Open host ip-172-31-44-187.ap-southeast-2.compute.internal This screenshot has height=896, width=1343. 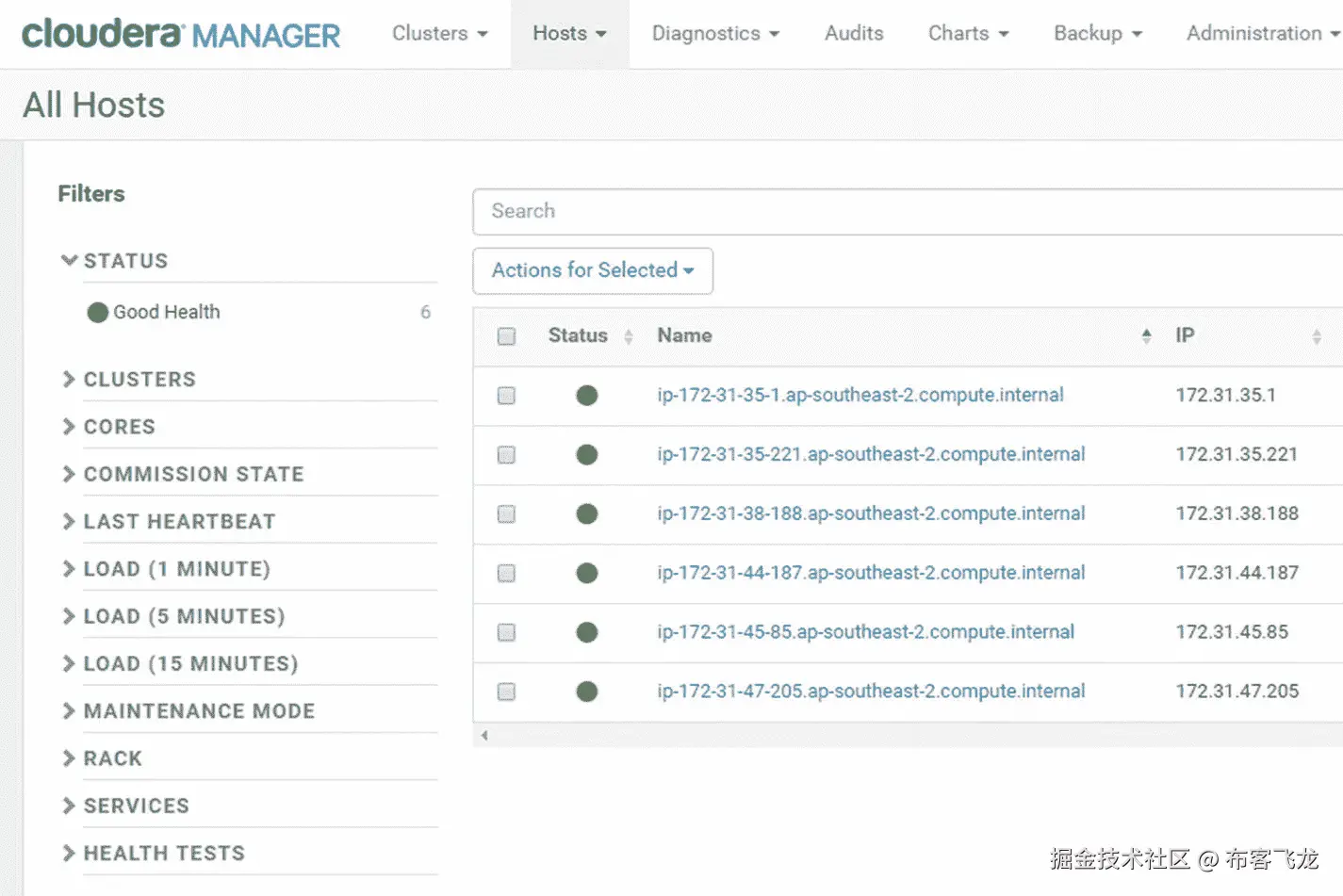tap(871, 573)
